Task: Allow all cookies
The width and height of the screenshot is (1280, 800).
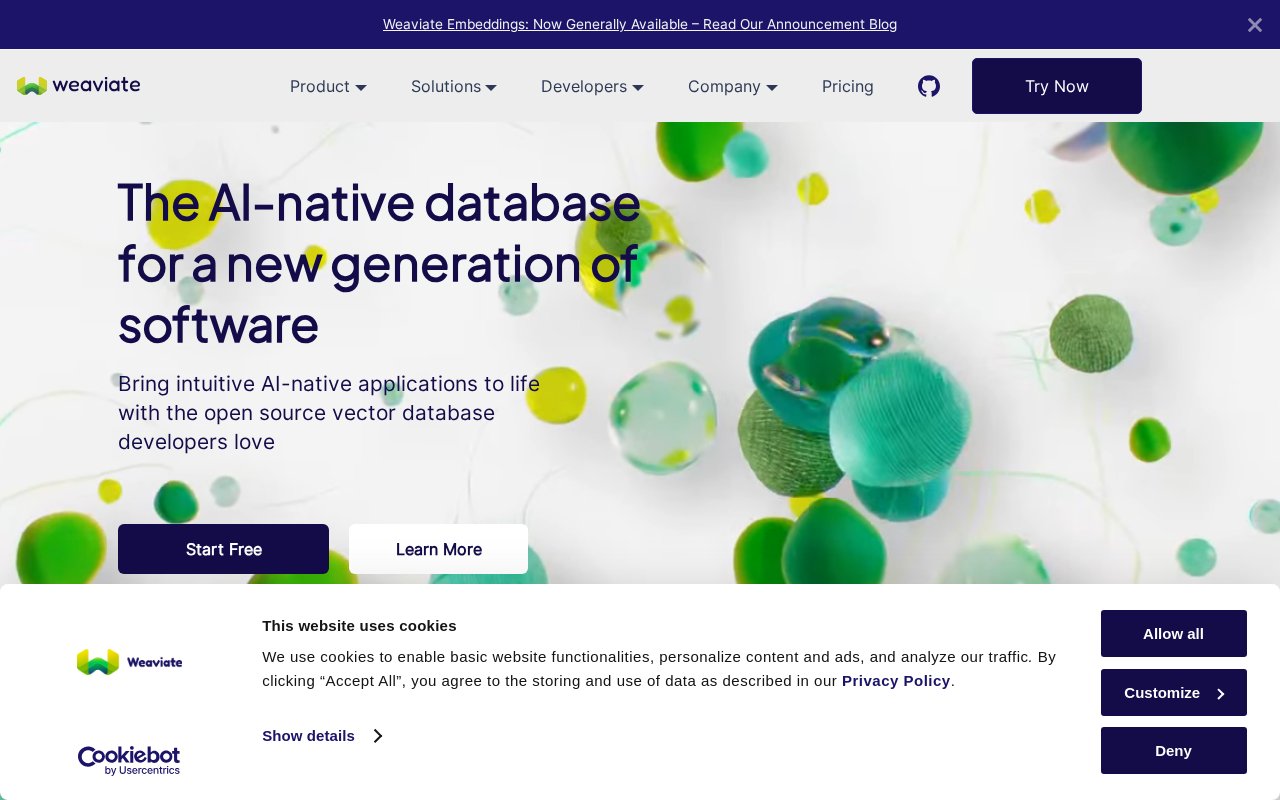Action: pyautogui.click(x=1174, y=633)
